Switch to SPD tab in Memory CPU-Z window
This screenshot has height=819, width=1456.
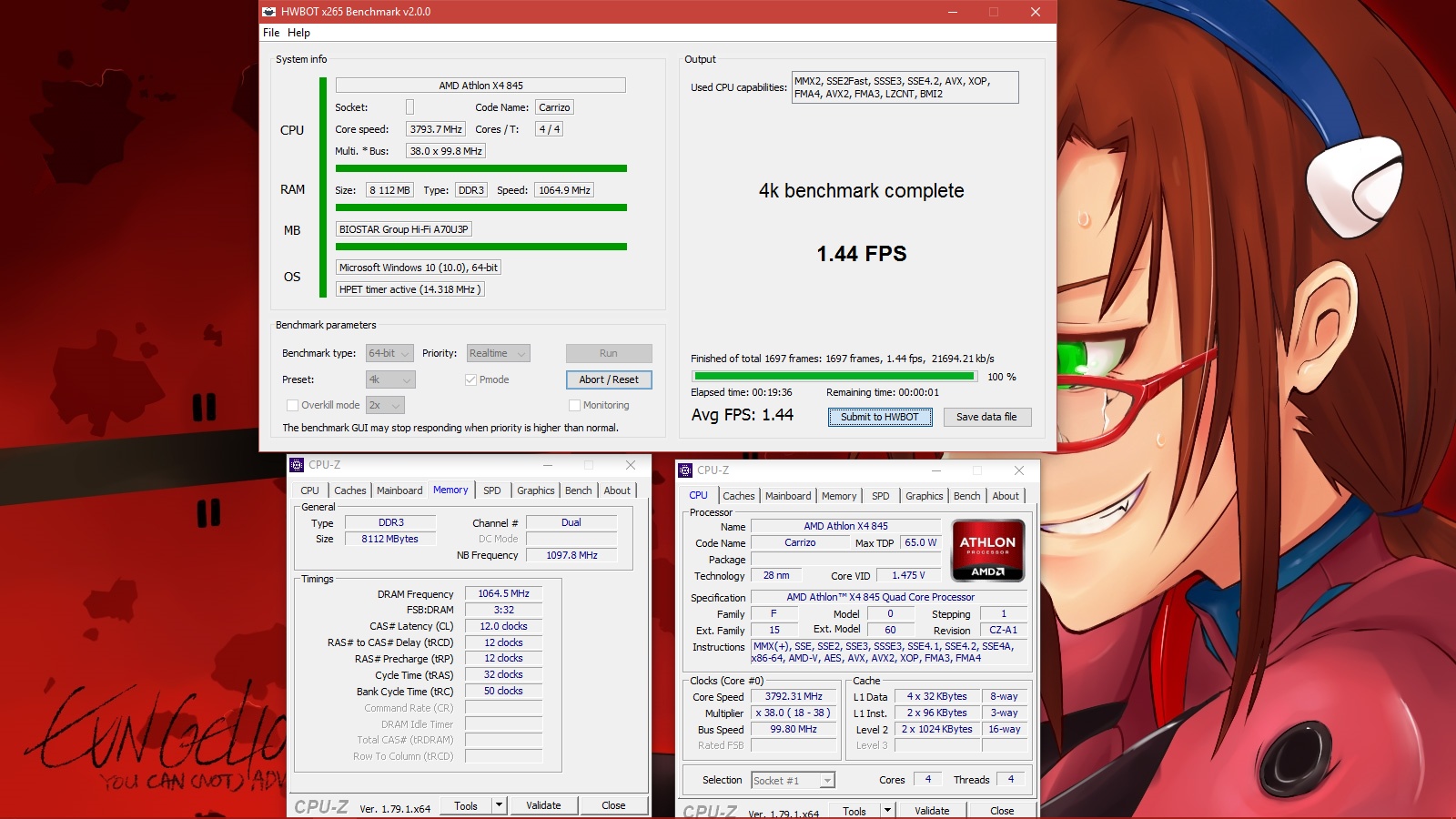point(492,490)
